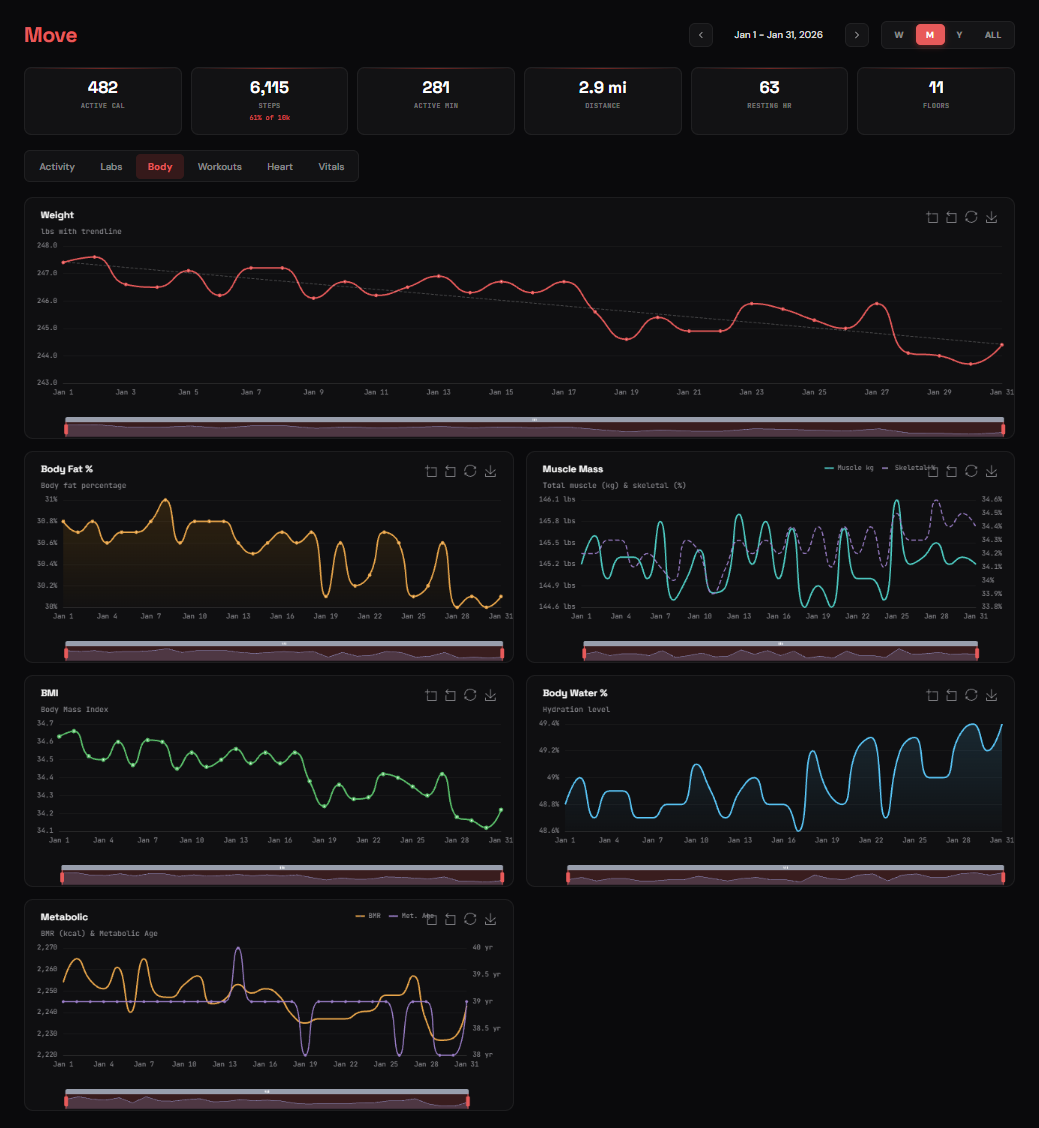Click the restore icon on Weight chart
Image resolution: width=1039 pixels, height=1128 pixels.
point(971,217)
